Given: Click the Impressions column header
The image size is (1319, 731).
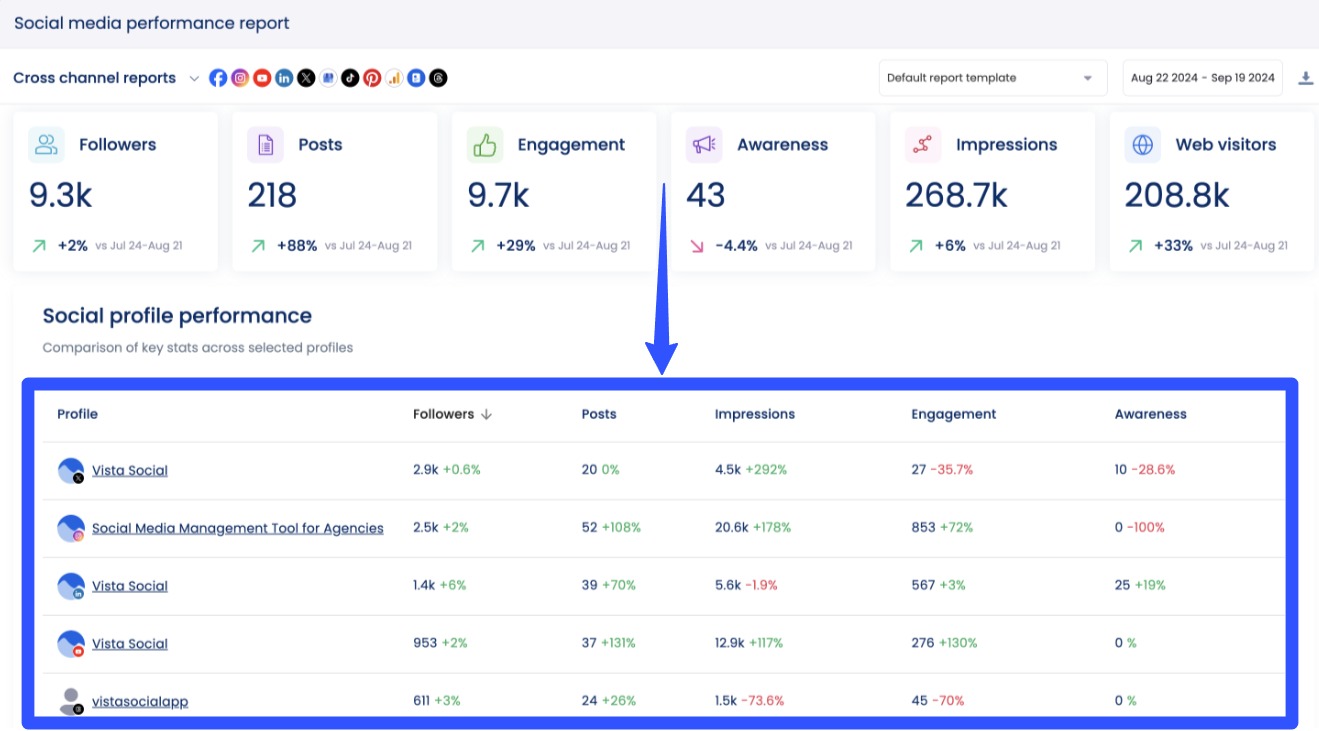Looking at the screenshot, I should (x=754, y=414).
